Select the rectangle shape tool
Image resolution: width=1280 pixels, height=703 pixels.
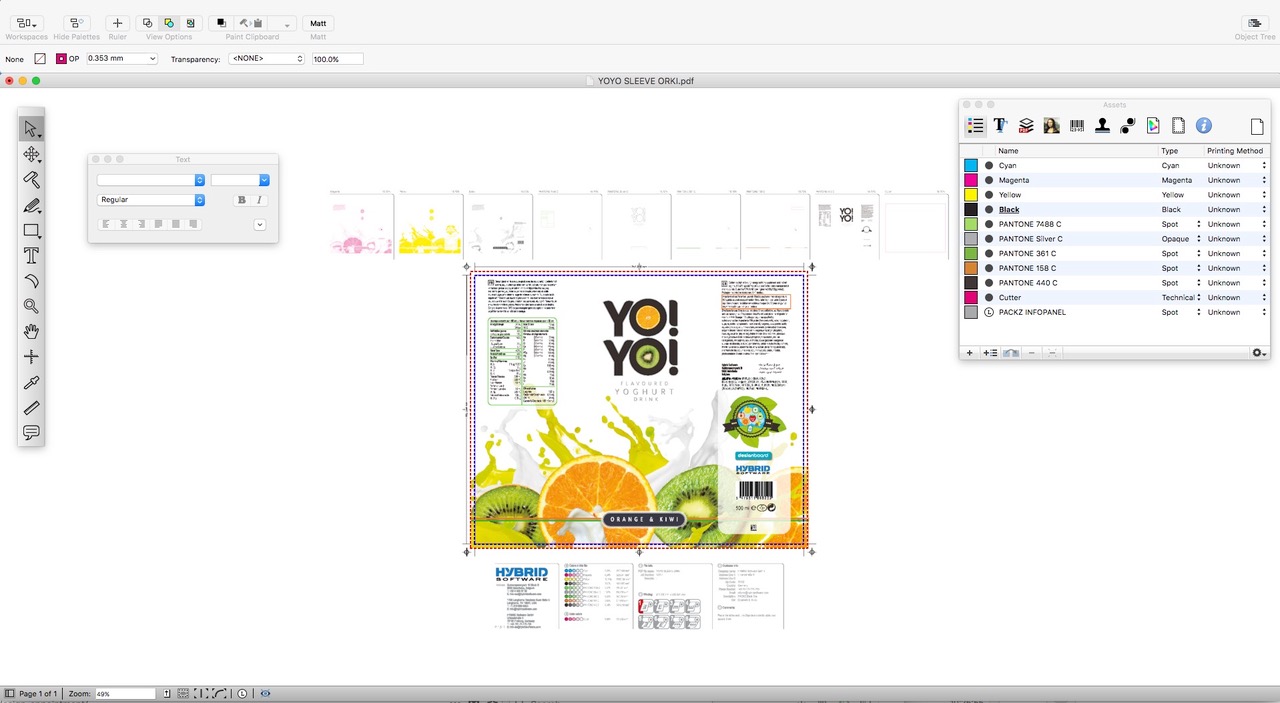[x=31, y=231]
